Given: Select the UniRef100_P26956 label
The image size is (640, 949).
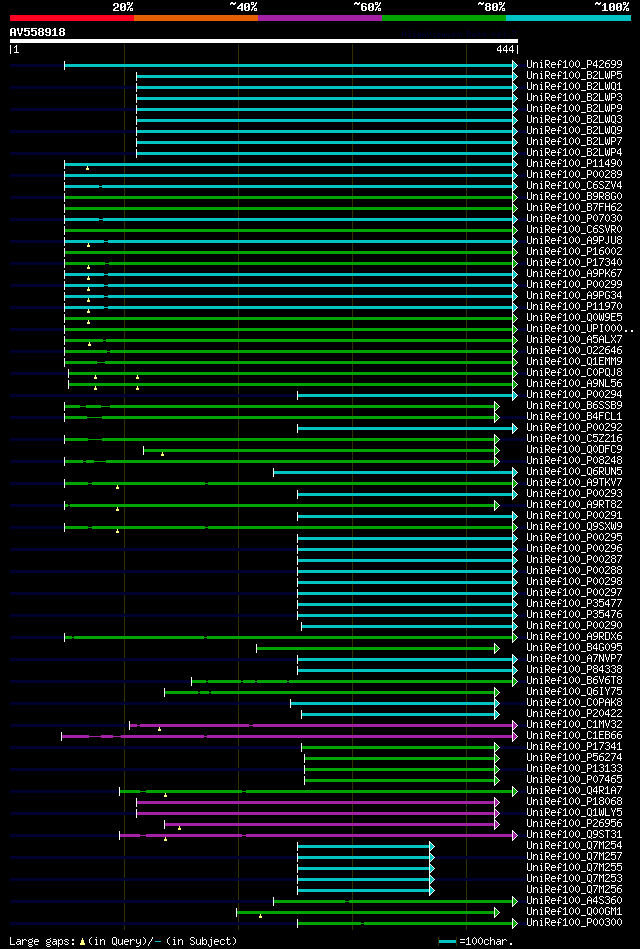Looking at the screenshot, I should [575, 823].
